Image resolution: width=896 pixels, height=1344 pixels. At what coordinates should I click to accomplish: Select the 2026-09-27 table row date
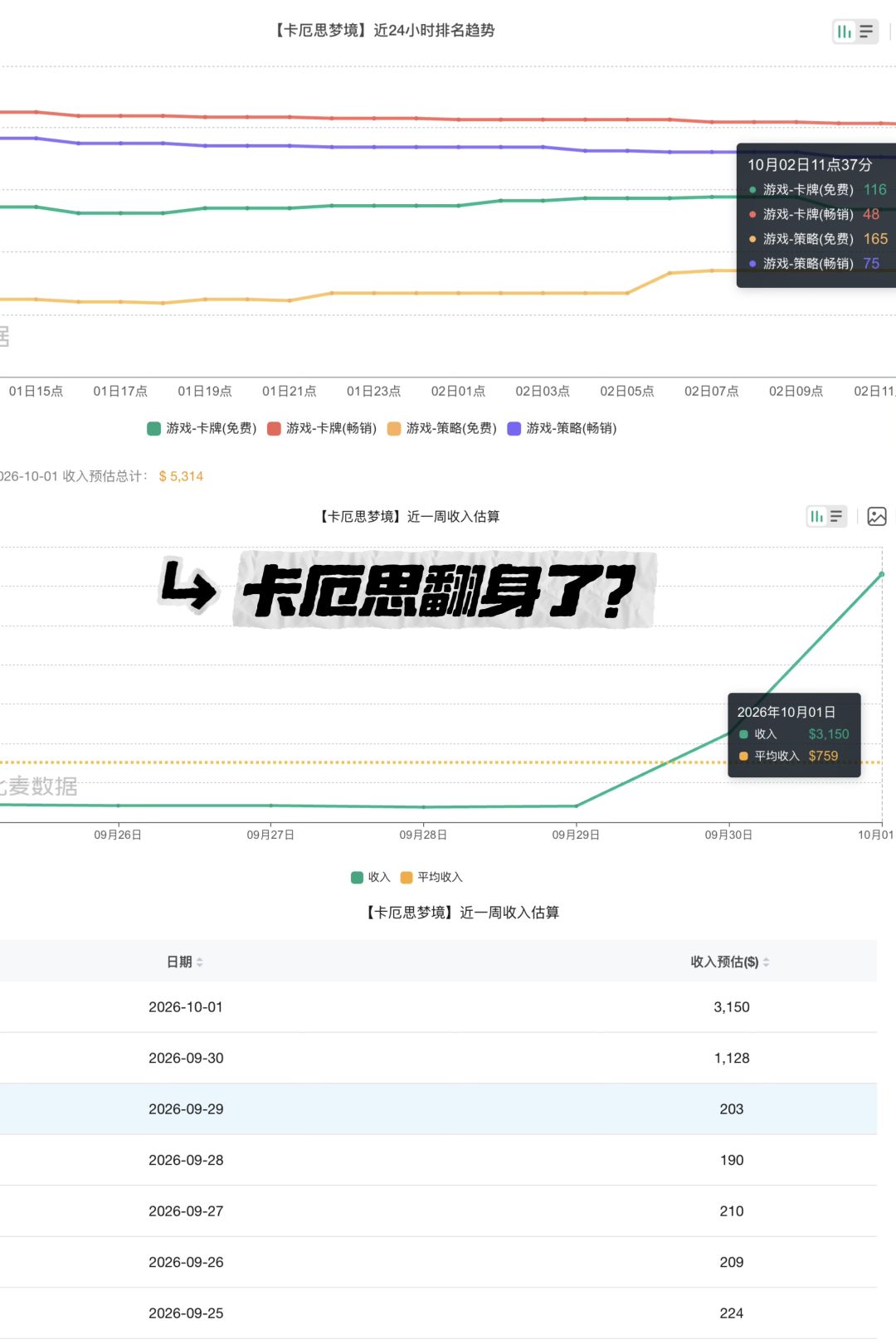[186, 1211]
